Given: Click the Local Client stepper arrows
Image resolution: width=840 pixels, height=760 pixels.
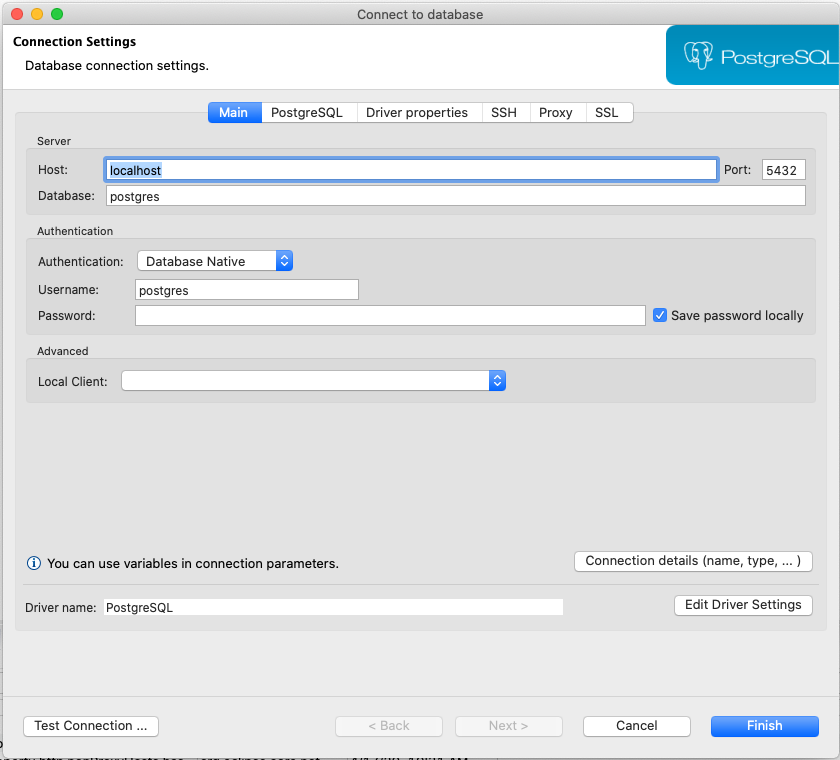Looking at the screenshot, I should (497, 380).
